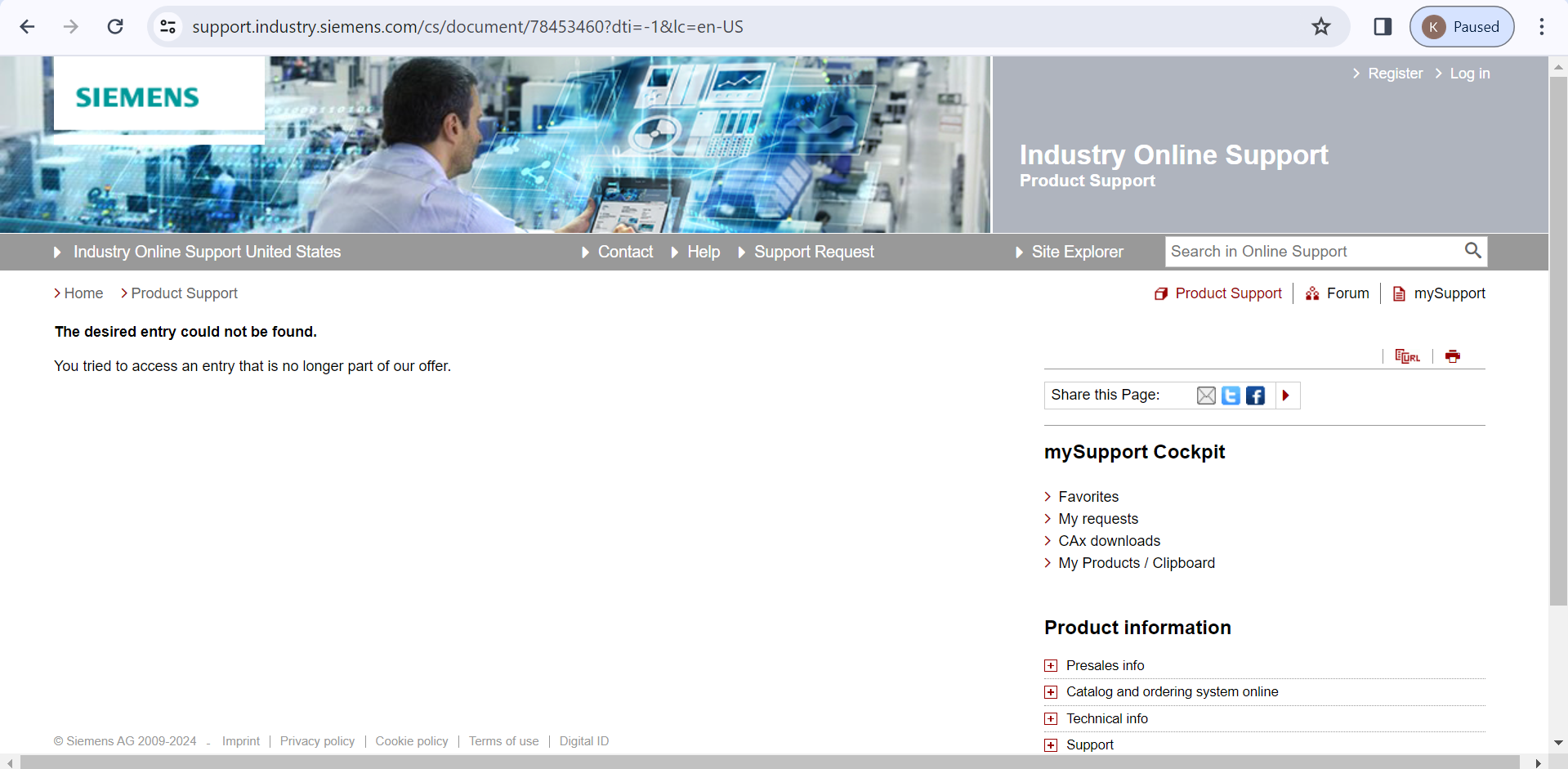The width and height of the screenshot is (1568, 769).
Task: Open the Forum tab link
Action: [x=1348, y=293]
